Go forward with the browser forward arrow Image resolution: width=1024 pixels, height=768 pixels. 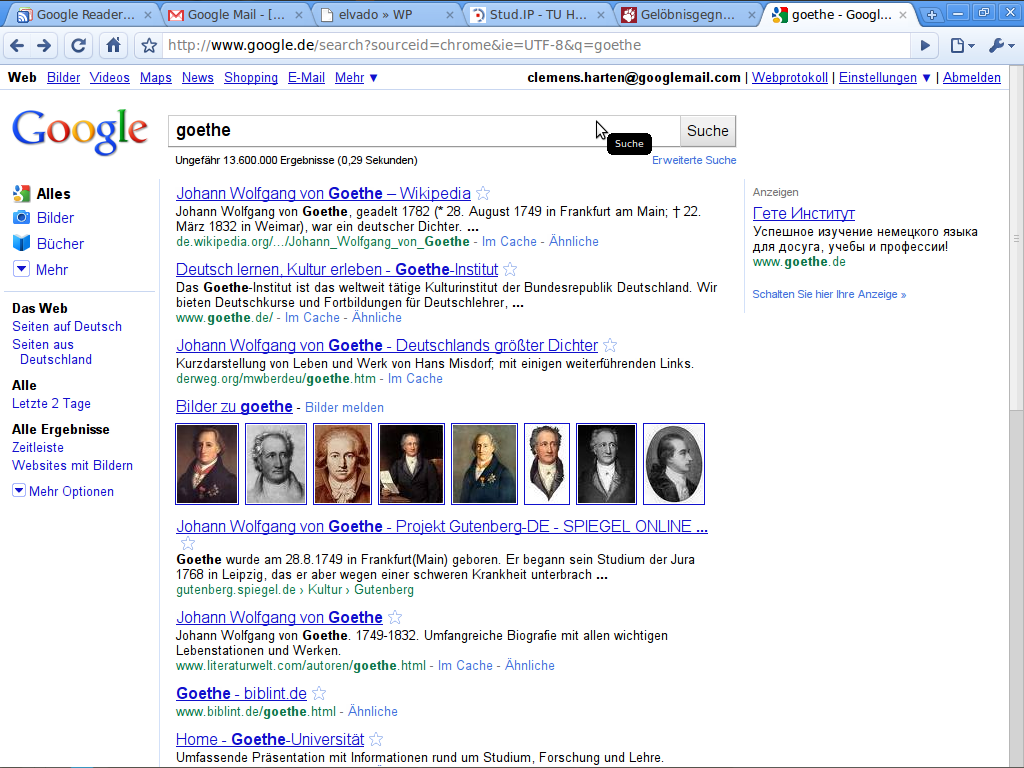(x=44, y=45)
